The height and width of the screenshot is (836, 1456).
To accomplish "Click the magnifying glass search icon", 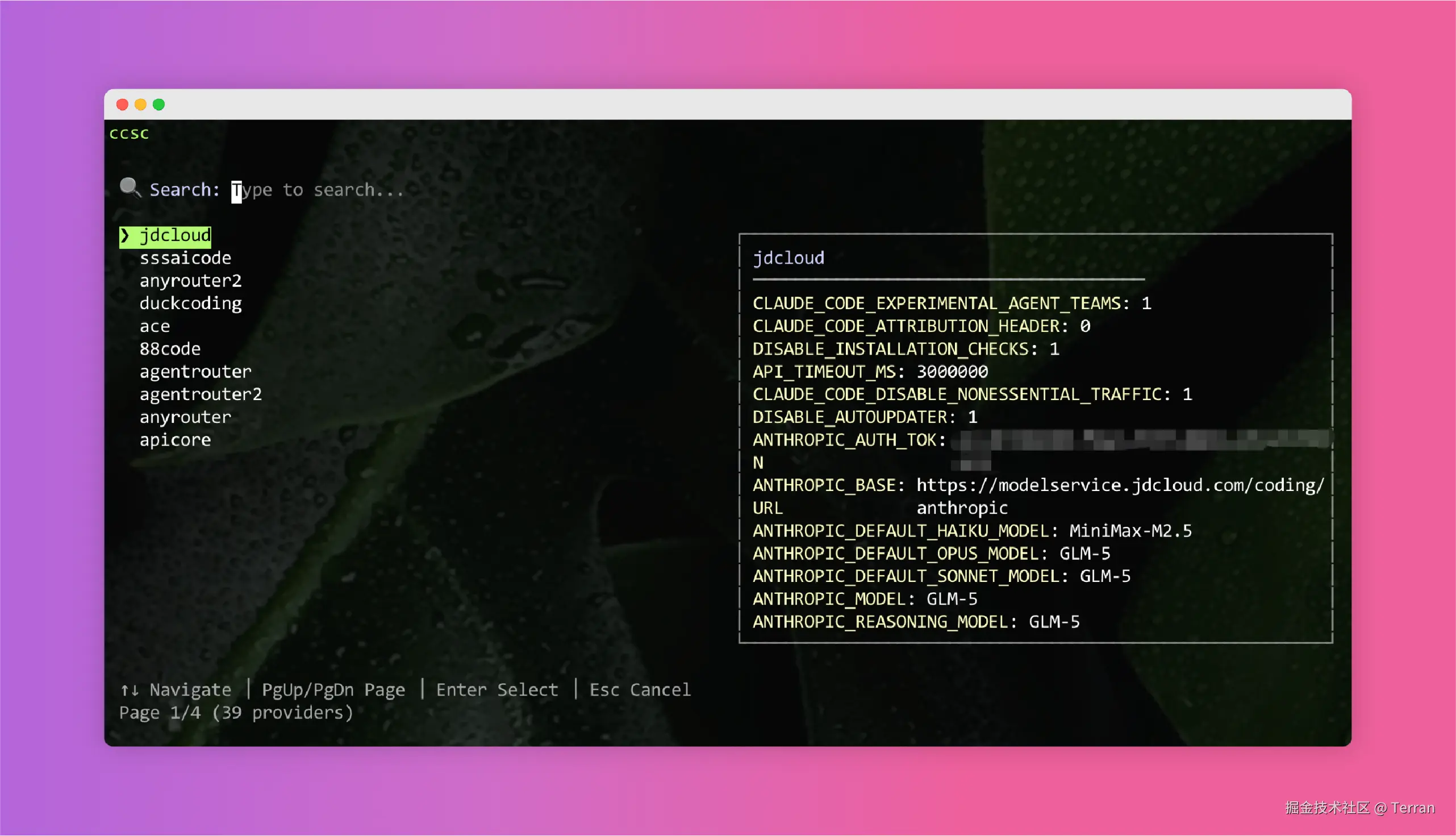I will pos(130,188).
